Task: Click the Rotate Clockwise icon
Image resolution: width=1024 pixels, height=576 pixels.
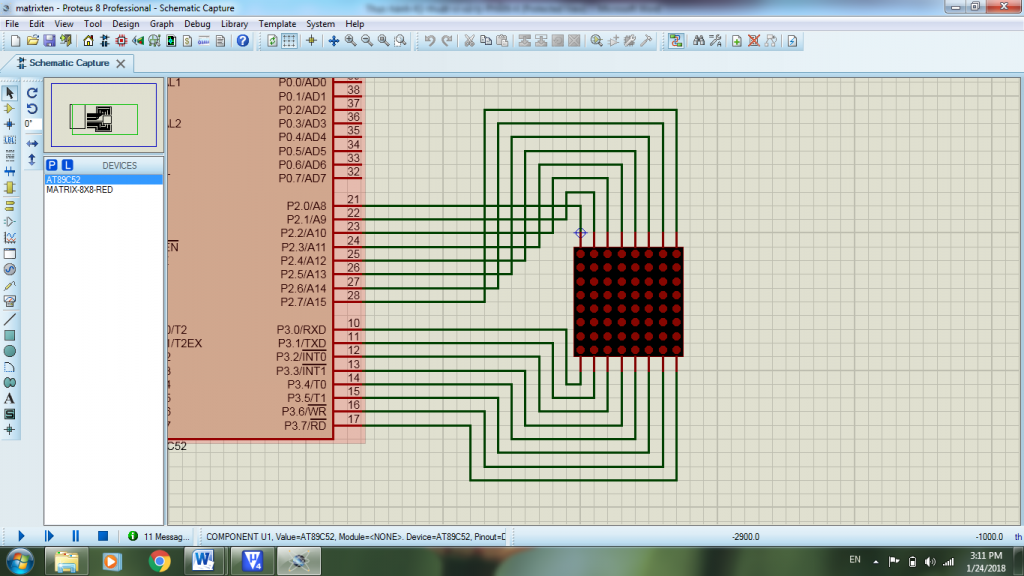Action: pyautogui.click(x=32, y=92)
